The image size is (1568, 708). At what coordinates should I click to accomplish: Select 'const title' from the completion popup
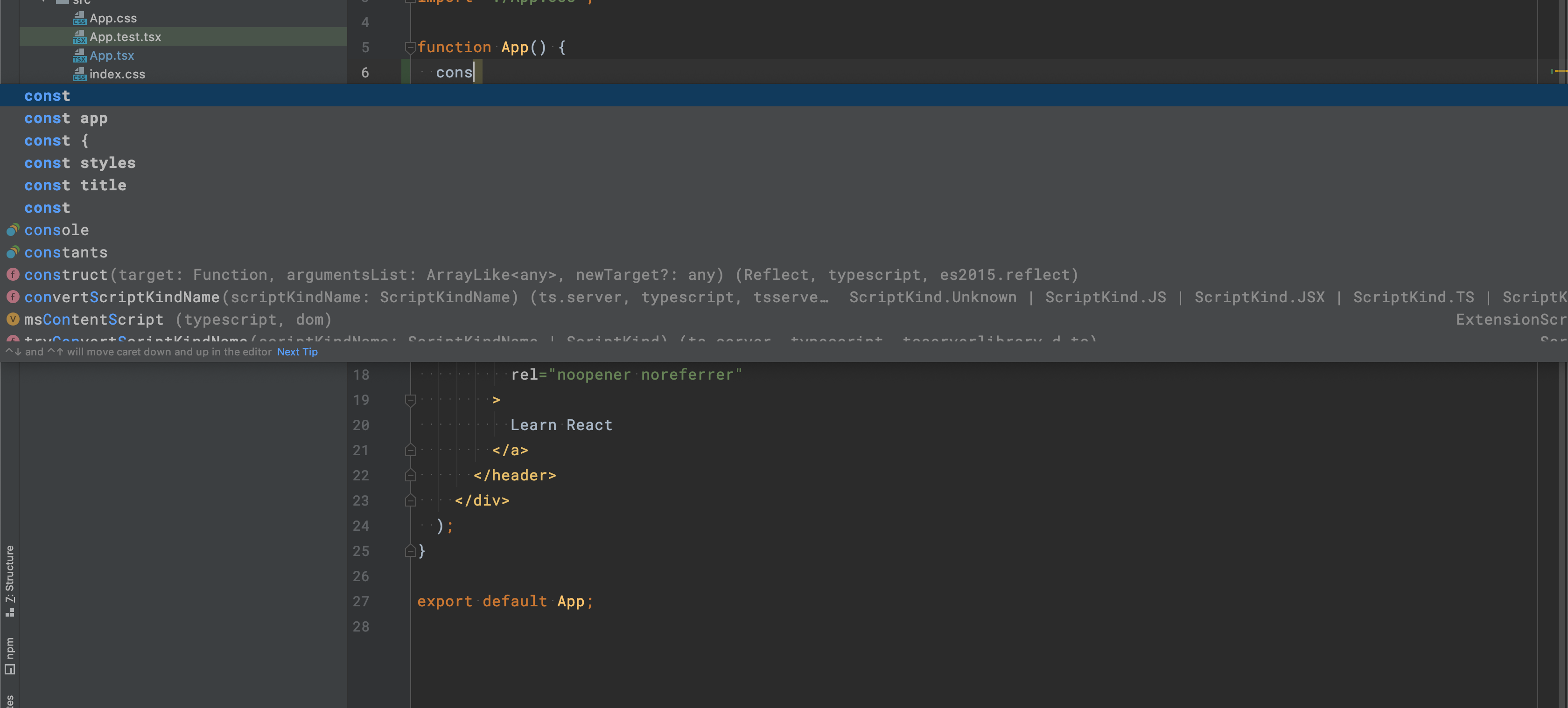pyautogui.click(x=76, y=185)
